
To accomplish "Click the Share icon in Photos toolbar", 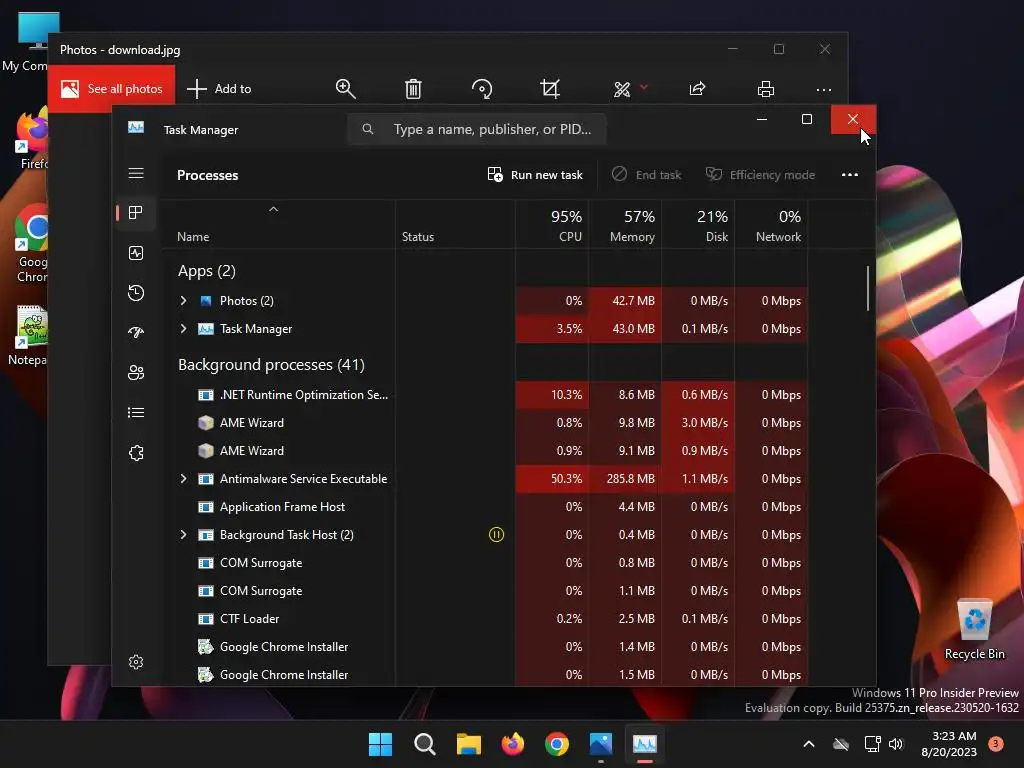I will click(x=697, y=88).
